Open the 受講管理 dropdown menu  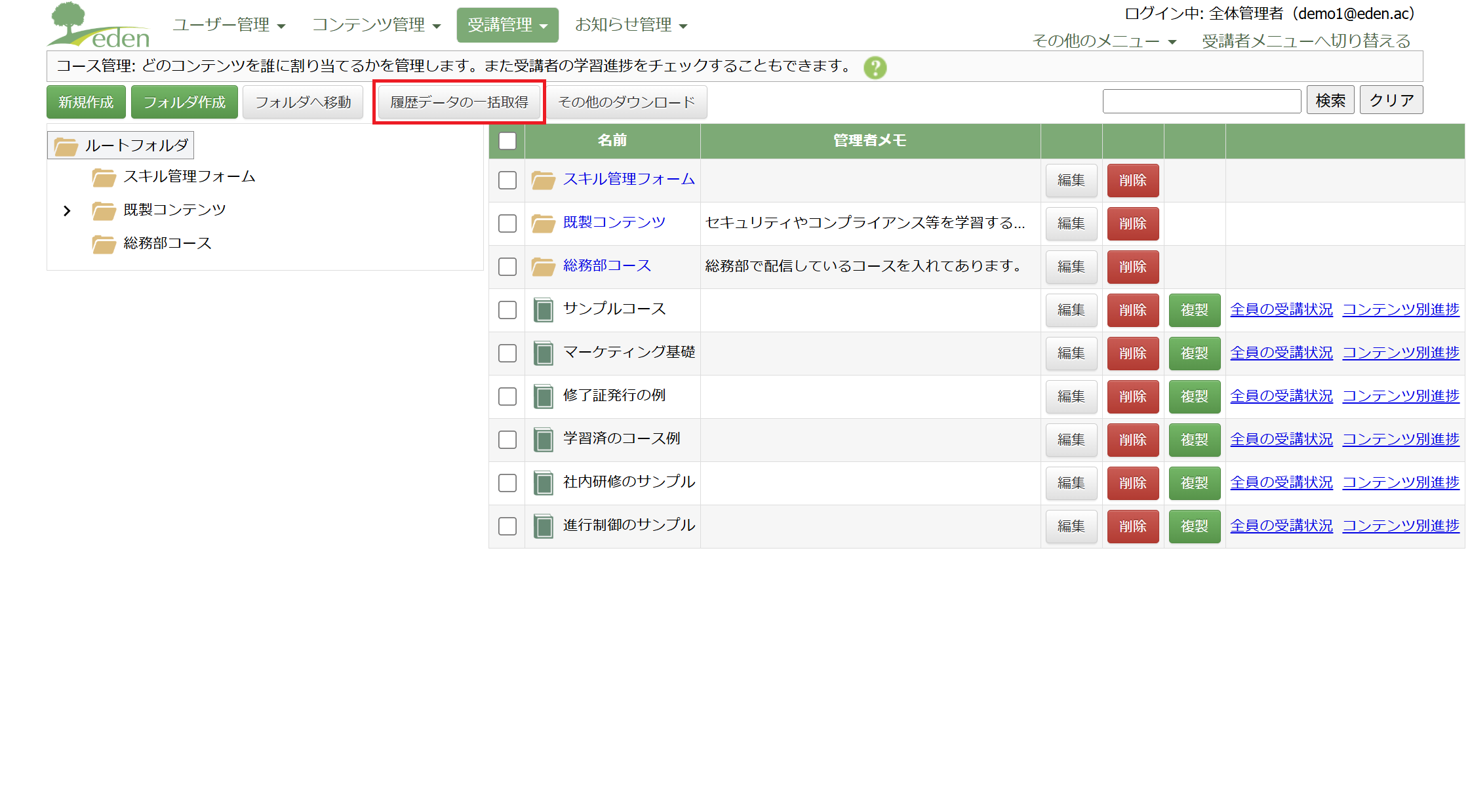tap(507, 25)
